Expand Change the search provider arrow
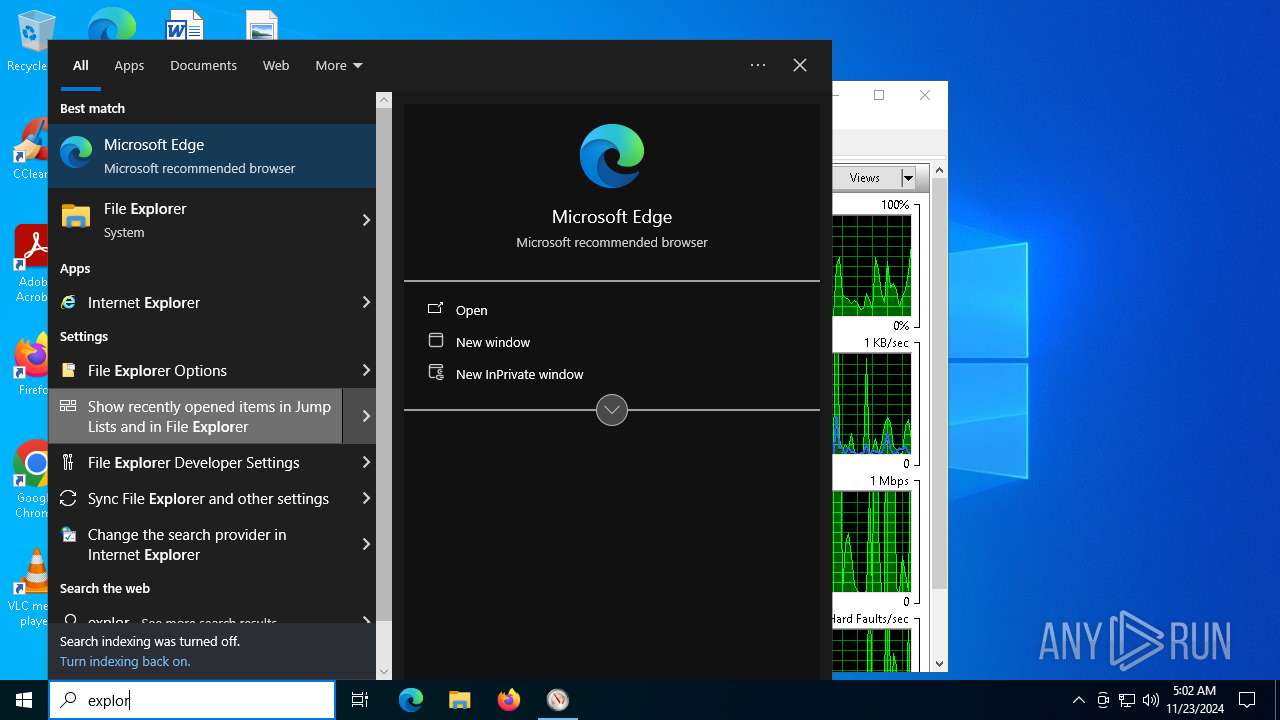Viewport: 1280px width, 720px height. (x=366, y=544)
